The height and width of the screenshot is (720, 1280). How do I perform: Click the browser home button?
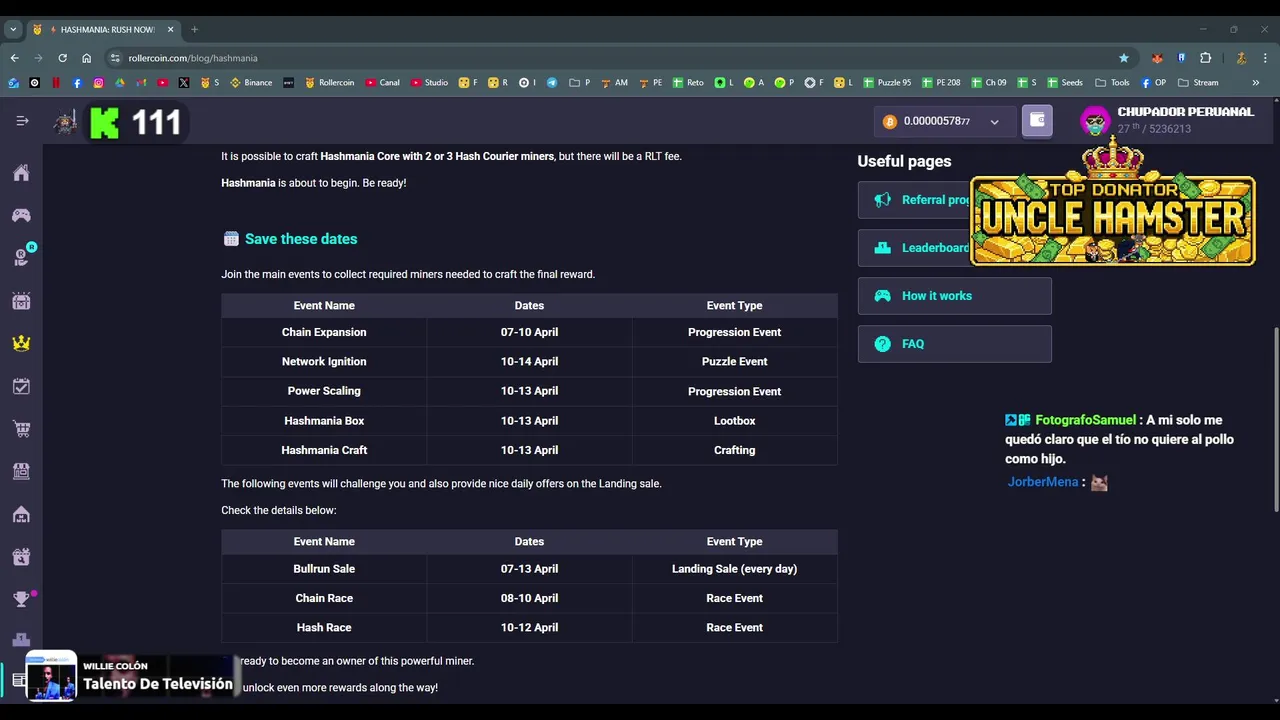pos(86,58)
